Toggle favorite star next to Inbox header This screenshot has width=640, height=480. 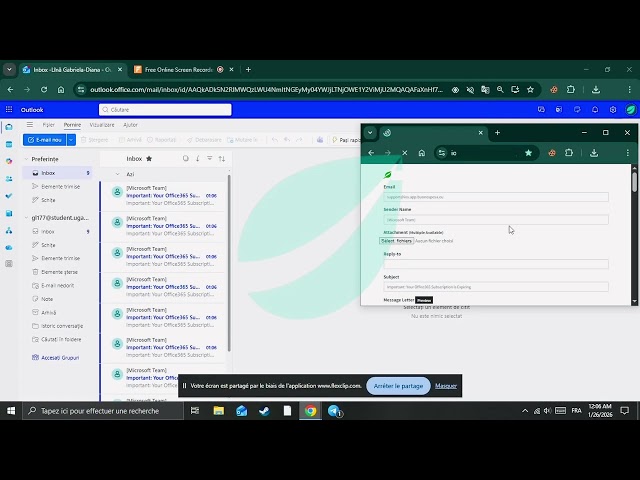(x=149, y=158)
